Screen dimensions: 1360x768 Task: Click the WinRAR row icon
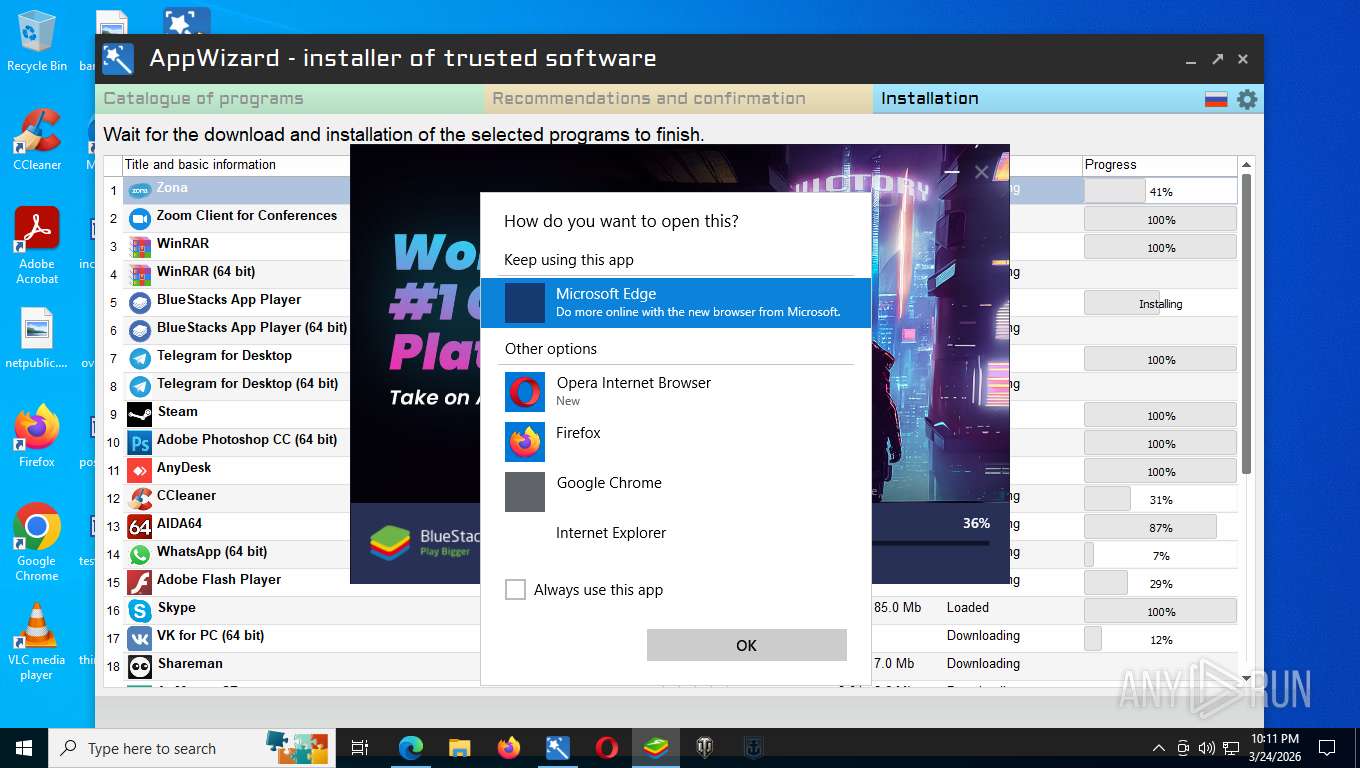pos(140,246)
